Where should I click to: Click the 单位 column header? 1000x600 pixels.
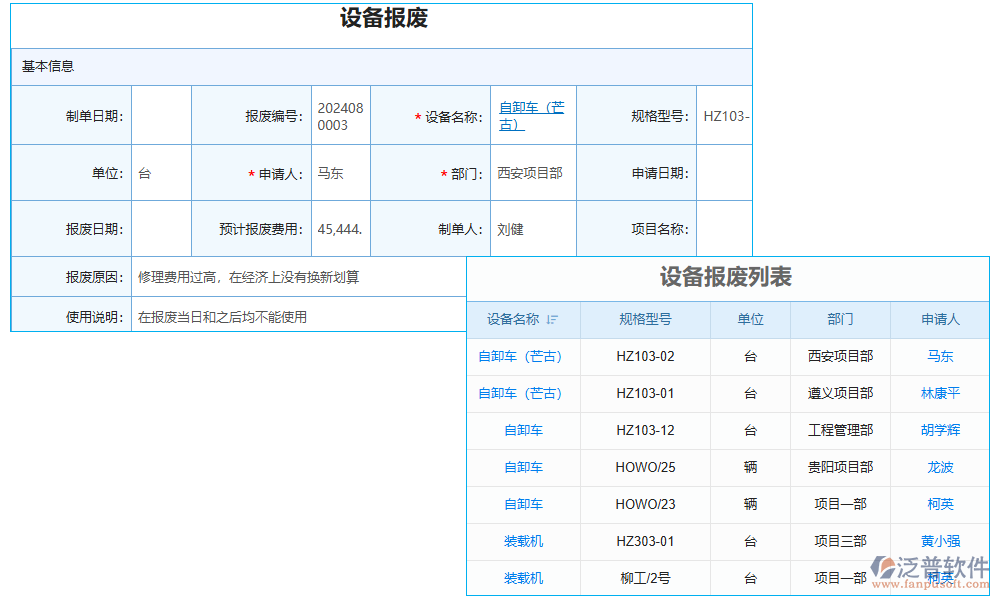(x=750, y=320)
